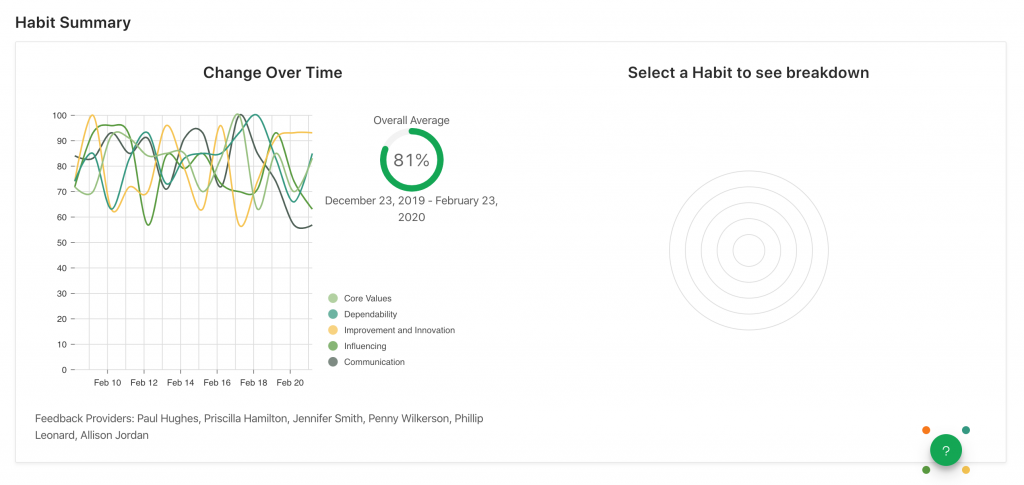Viewport: 1024px width, 485px height.
Task: Click the Change Over Time chart title
Action: 272,72
